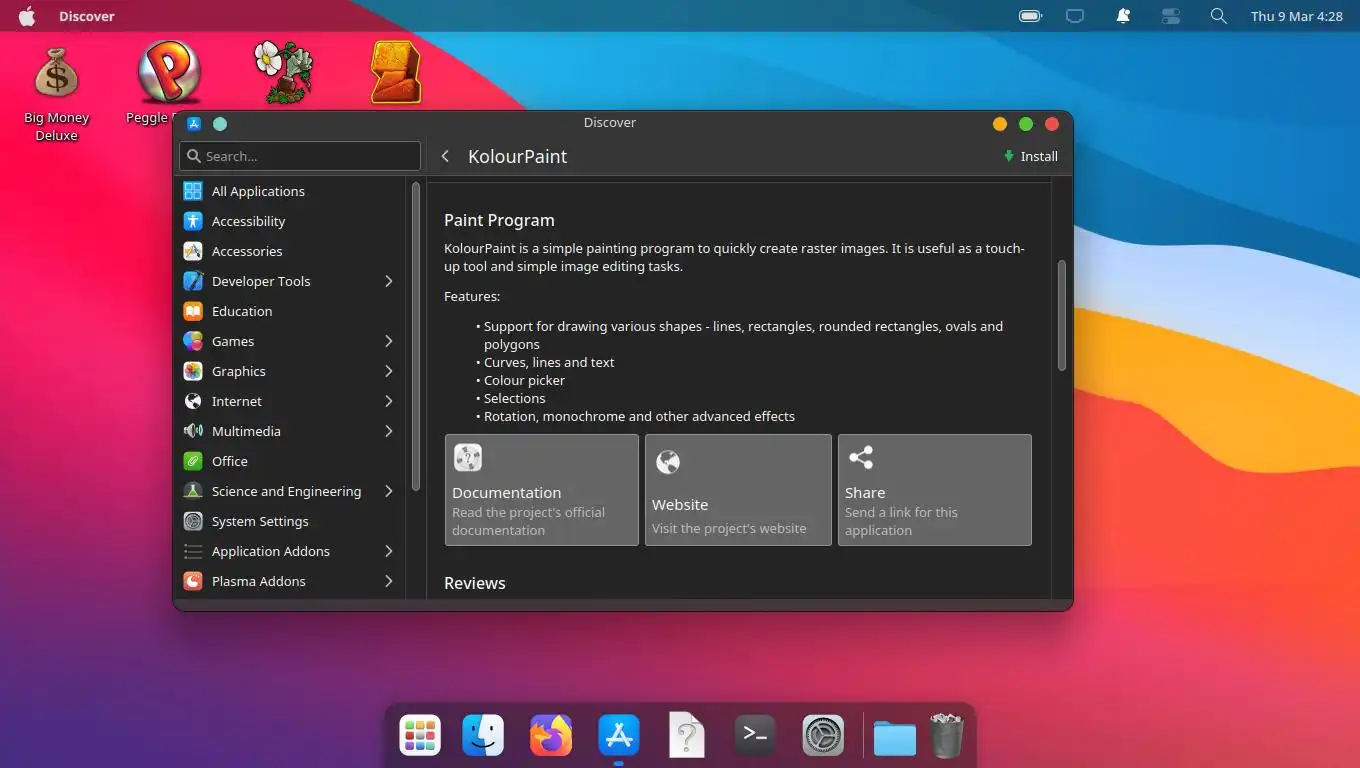Image resolution: width=1360 pixels, height=768 pixels.
Task: Expand the Games category arrow
Action: pos(389,341)
